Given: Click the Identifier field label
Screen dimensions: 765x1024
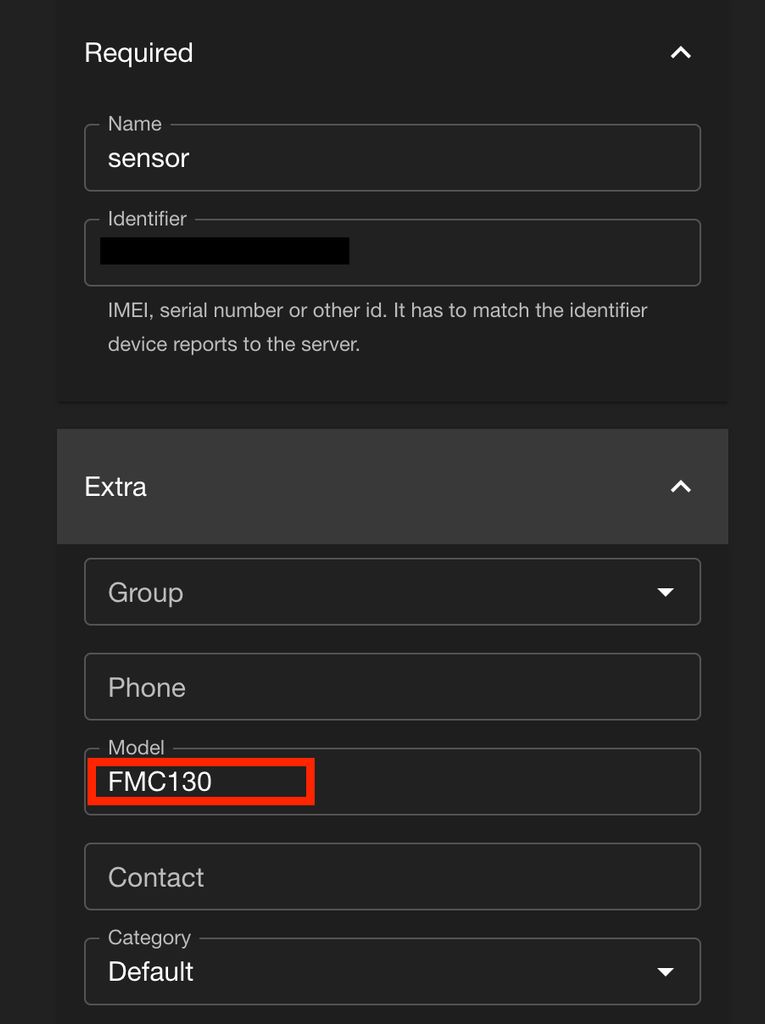Looking at the screenshot, I should 147,219.
